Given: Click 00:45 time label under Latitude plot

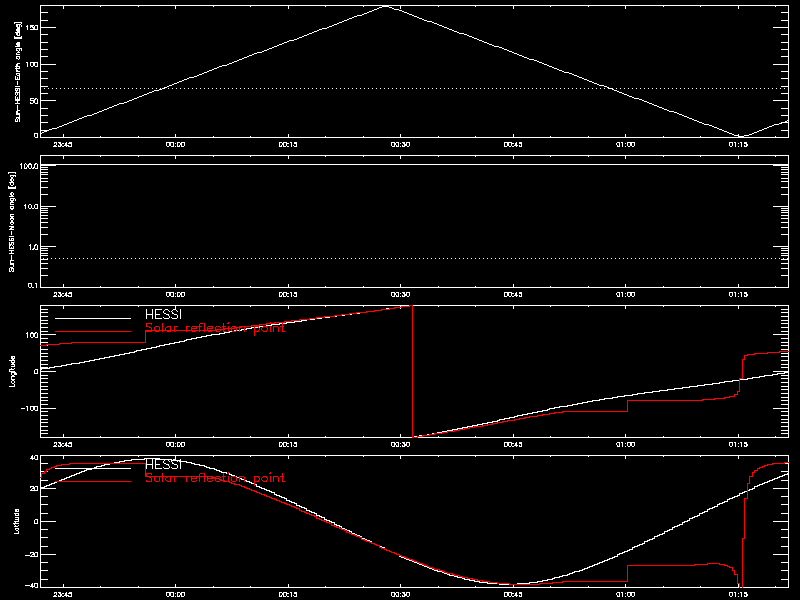Looking at the screenshot, I should point(513,595).
